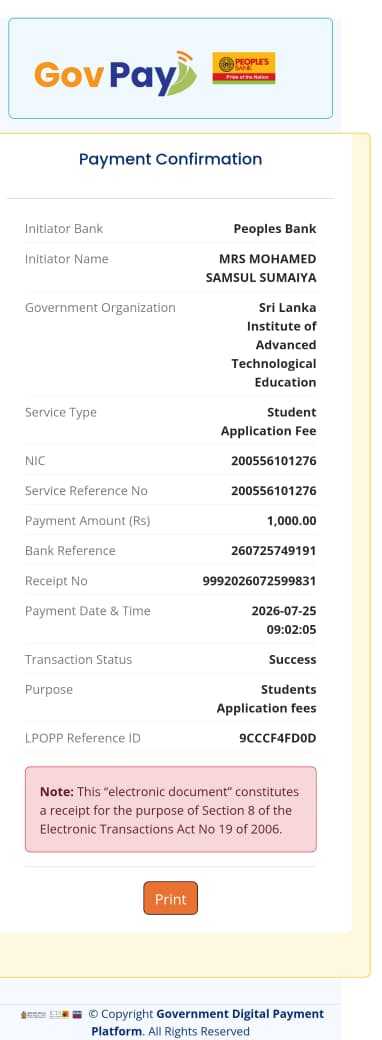Click the Payment Confirmation heading
The image size is (382, 1040).
(170, 159)
